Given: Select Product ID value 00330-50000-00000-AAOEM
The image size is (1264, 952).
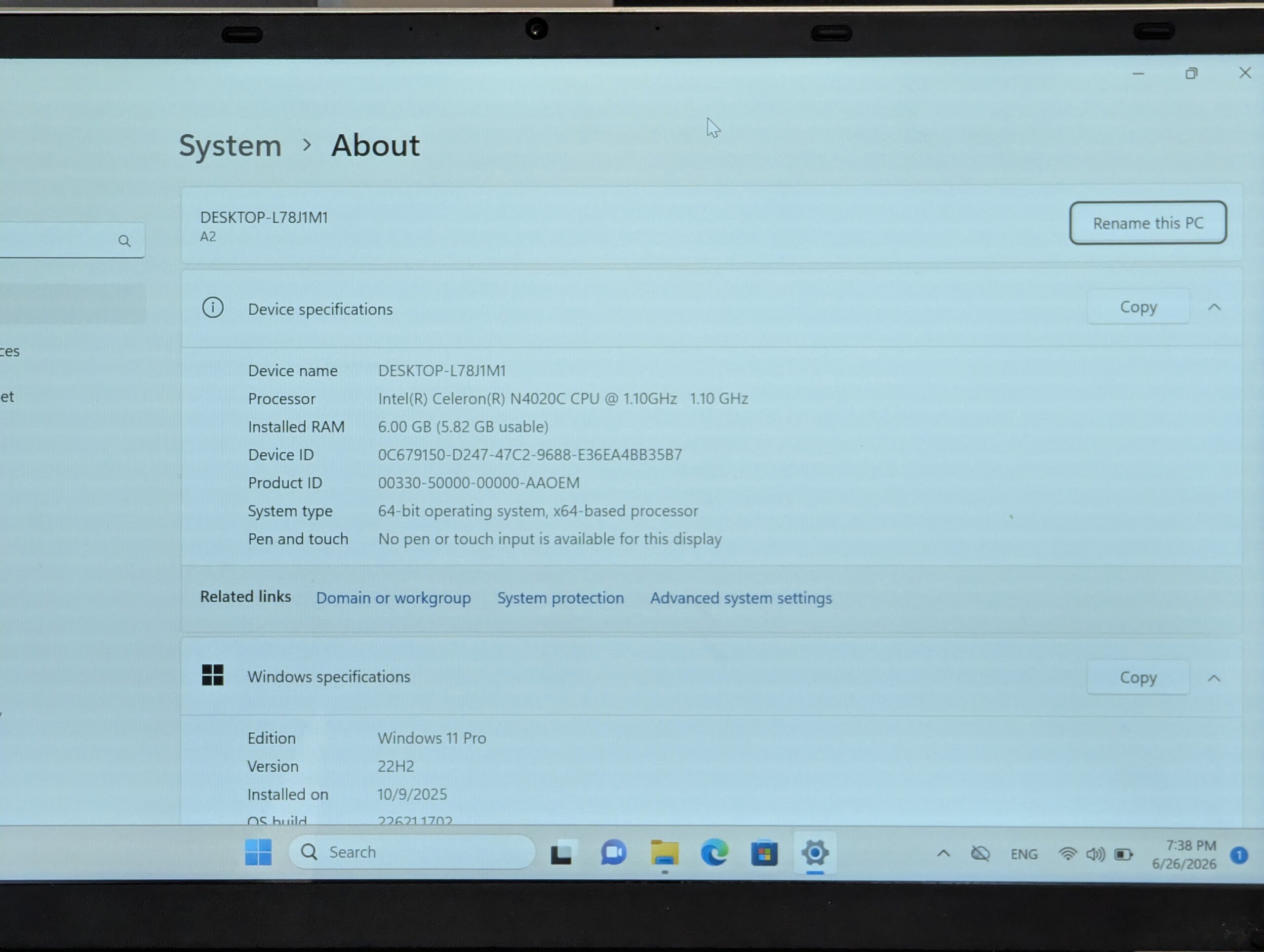Looking at the screenshot, I should tap(478, 482).
